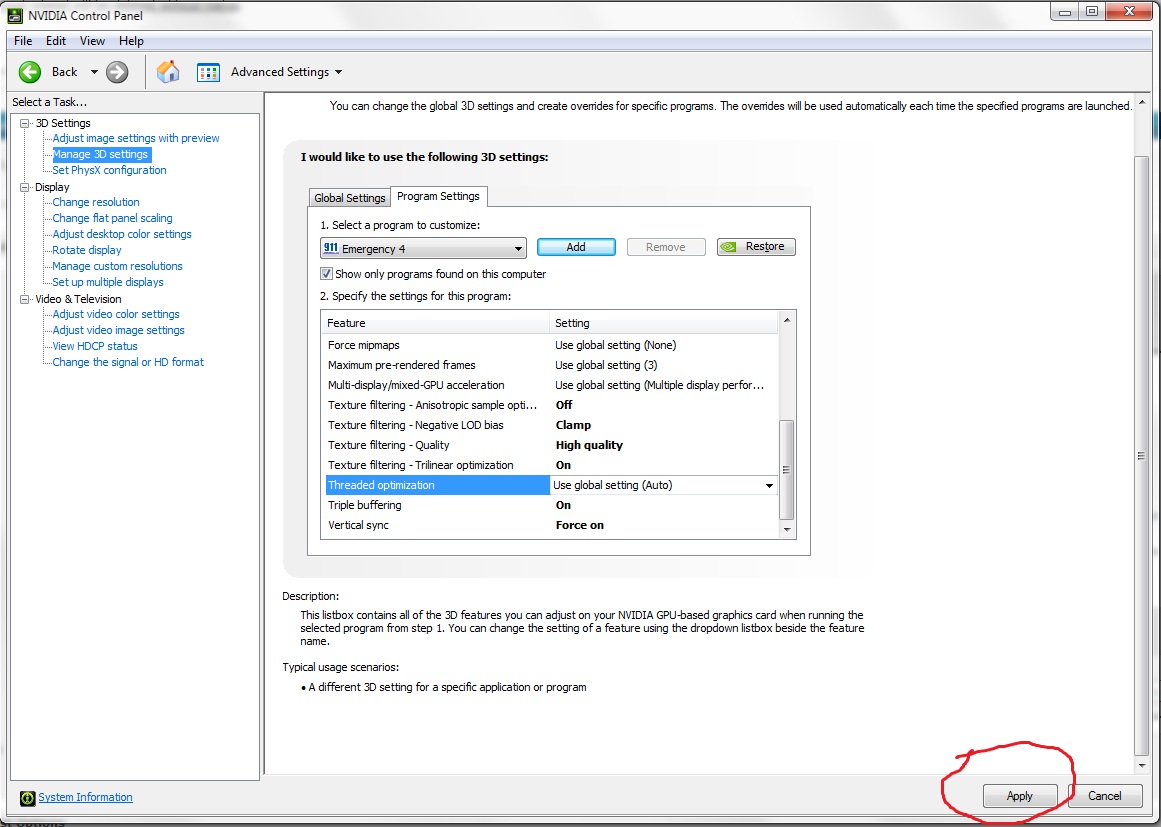Click settings list scroll up arrow
This screenshot has height=827, width=1161.
click(x=787, y=320)
